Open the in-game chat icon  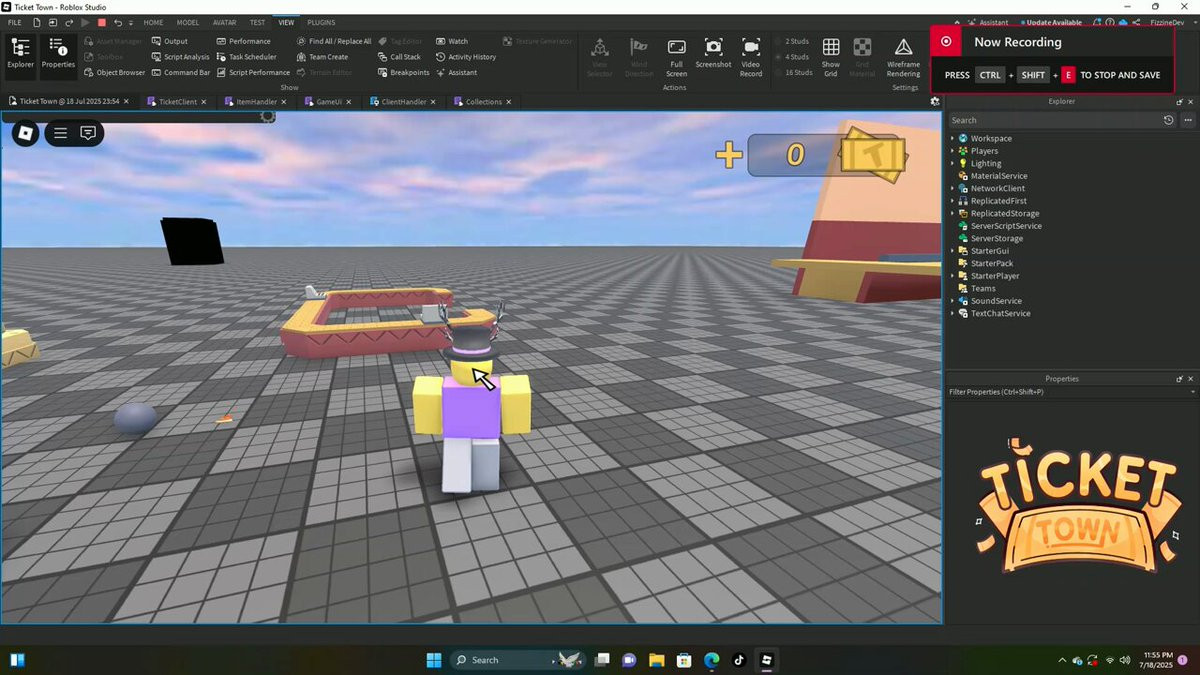click(x=88, y=132)
